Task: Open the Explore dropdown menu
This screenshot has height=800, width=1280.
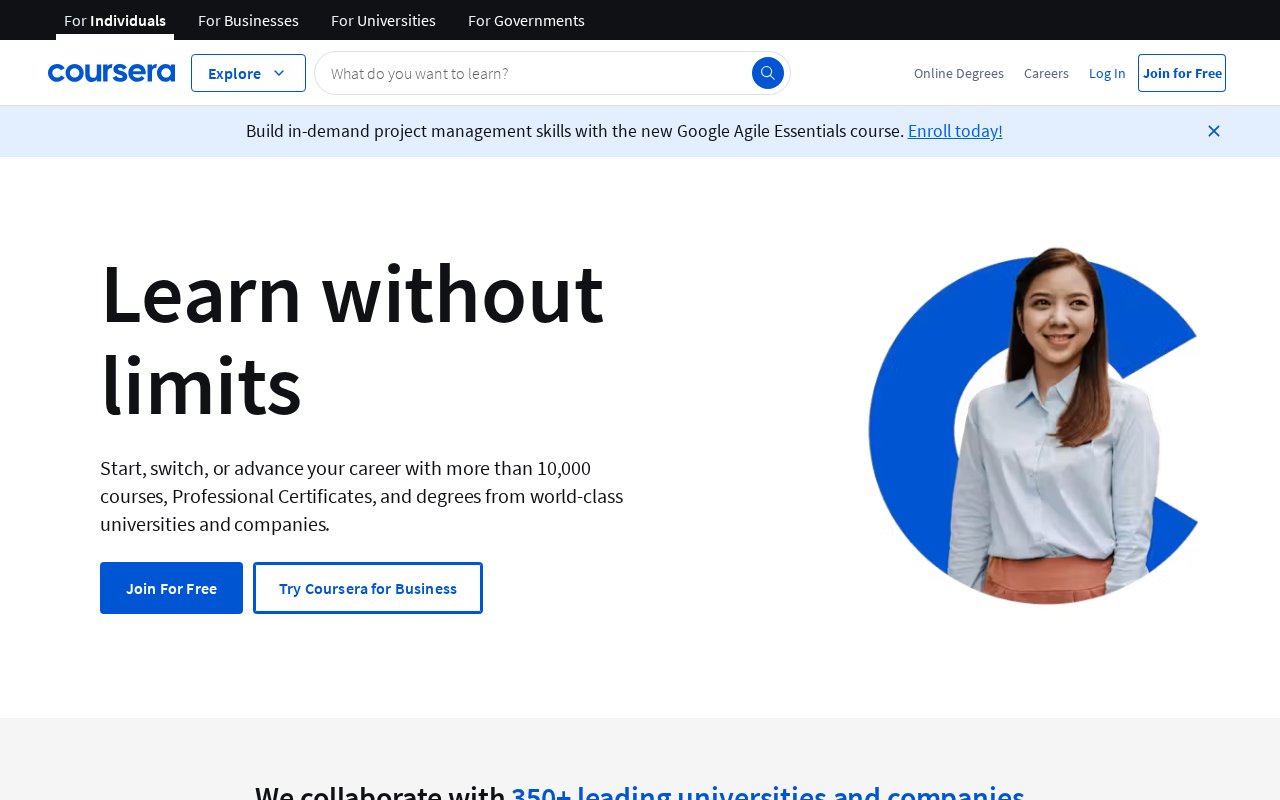Action: (x=248, y=73)
